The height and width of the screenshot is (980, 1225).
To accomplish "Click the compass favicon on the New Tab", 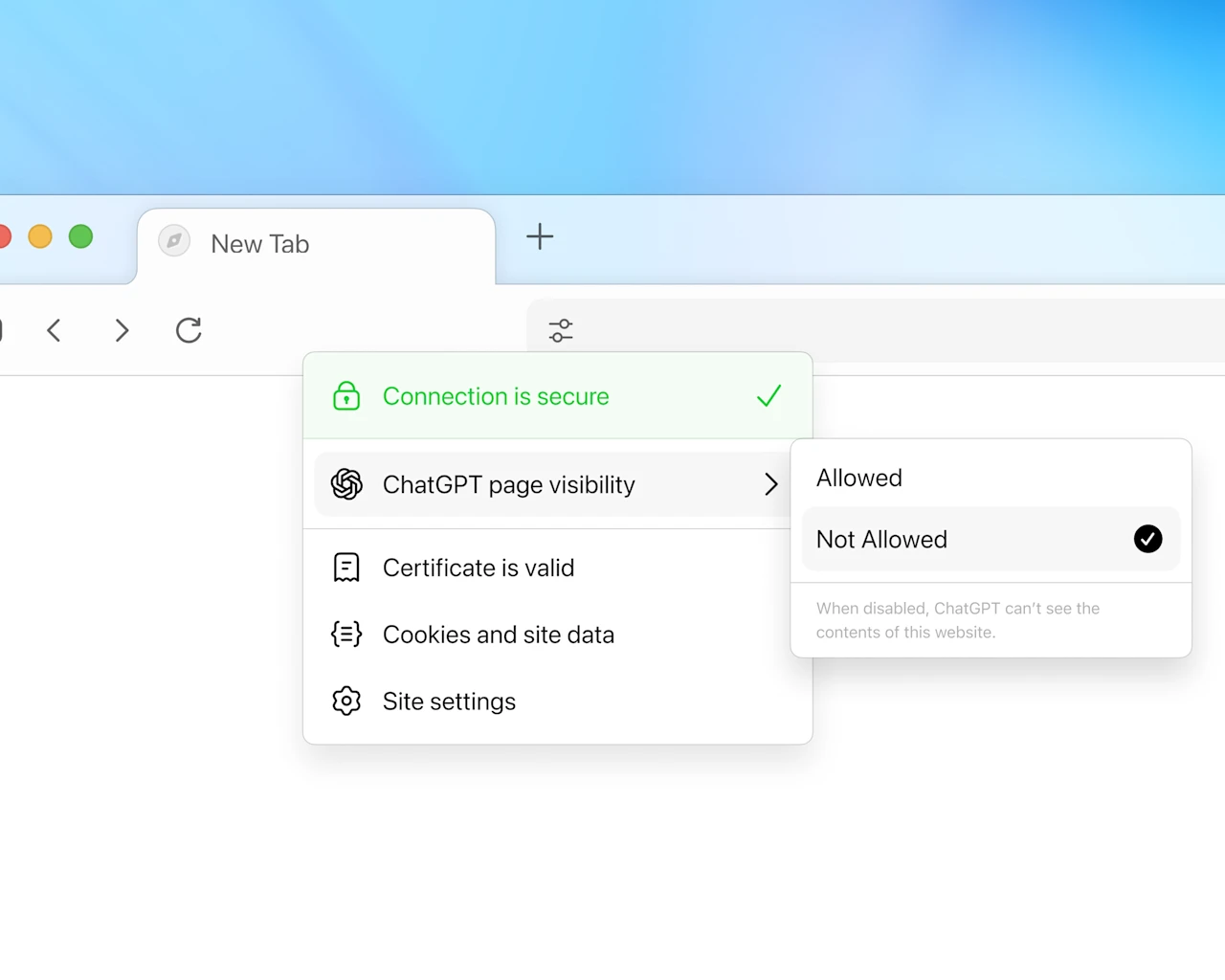I will pos(173,240).
